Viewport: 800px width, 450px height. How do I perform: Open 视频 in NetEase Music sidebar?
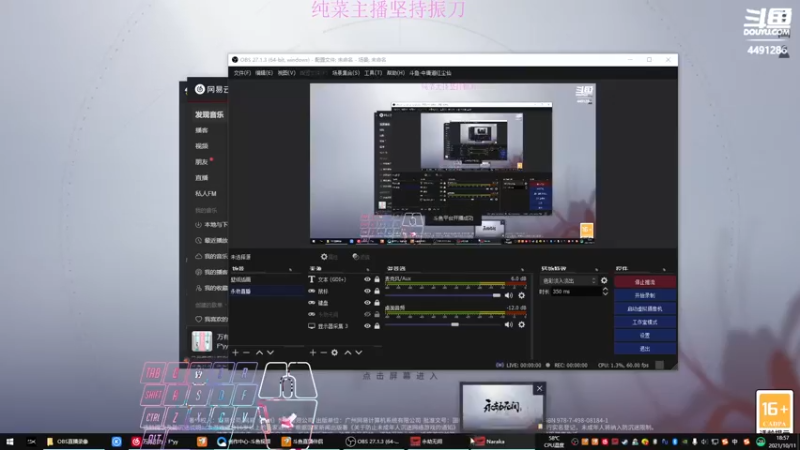click(202, 146)
